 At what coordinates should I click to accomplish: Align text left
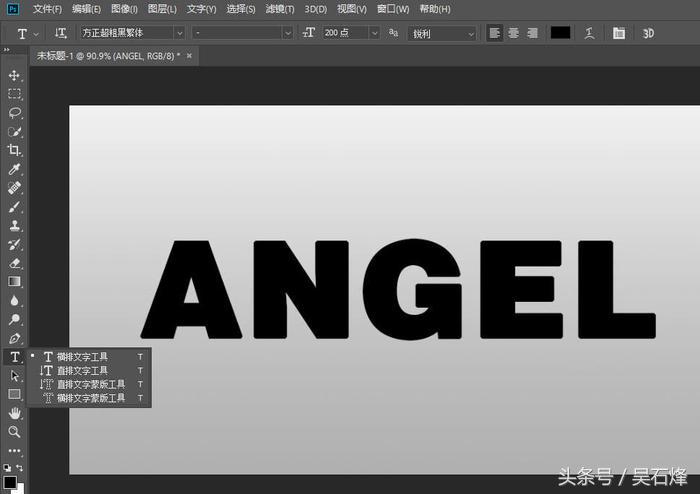[495, 33]
